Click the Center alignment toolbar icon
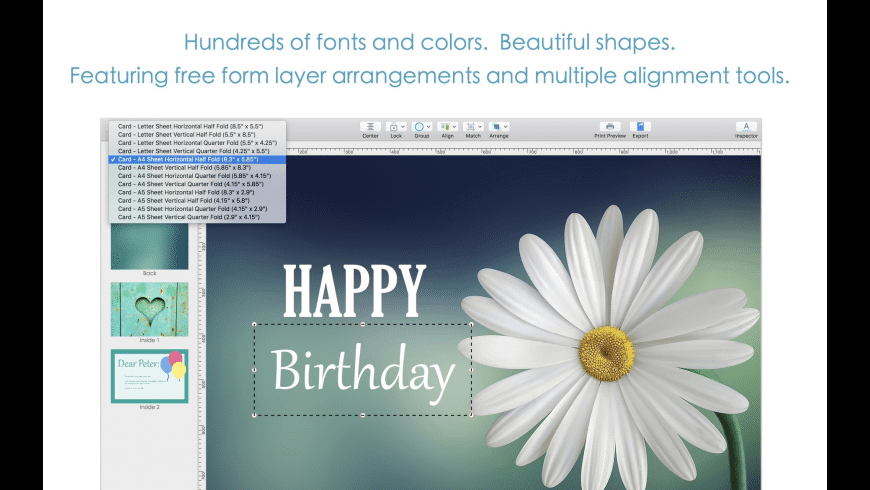The width and height of the screenshot is (870, 490). [x=370, y=127]
